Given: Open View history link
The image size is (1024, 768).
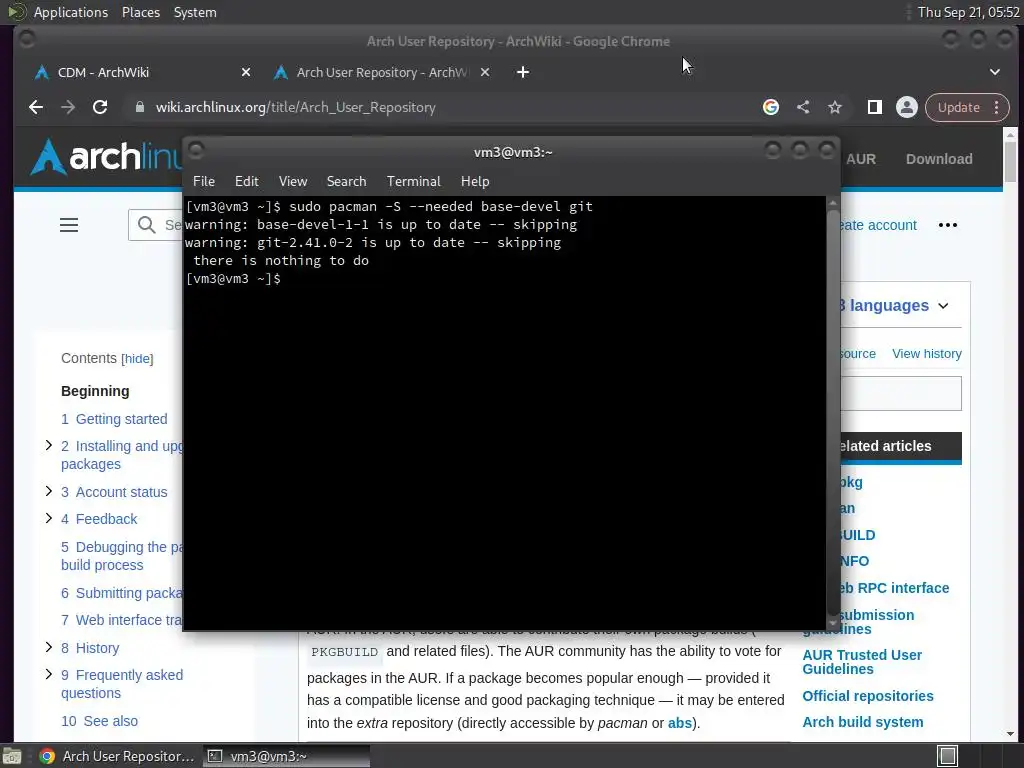Looking at the screenshot, I should point(927,353).
